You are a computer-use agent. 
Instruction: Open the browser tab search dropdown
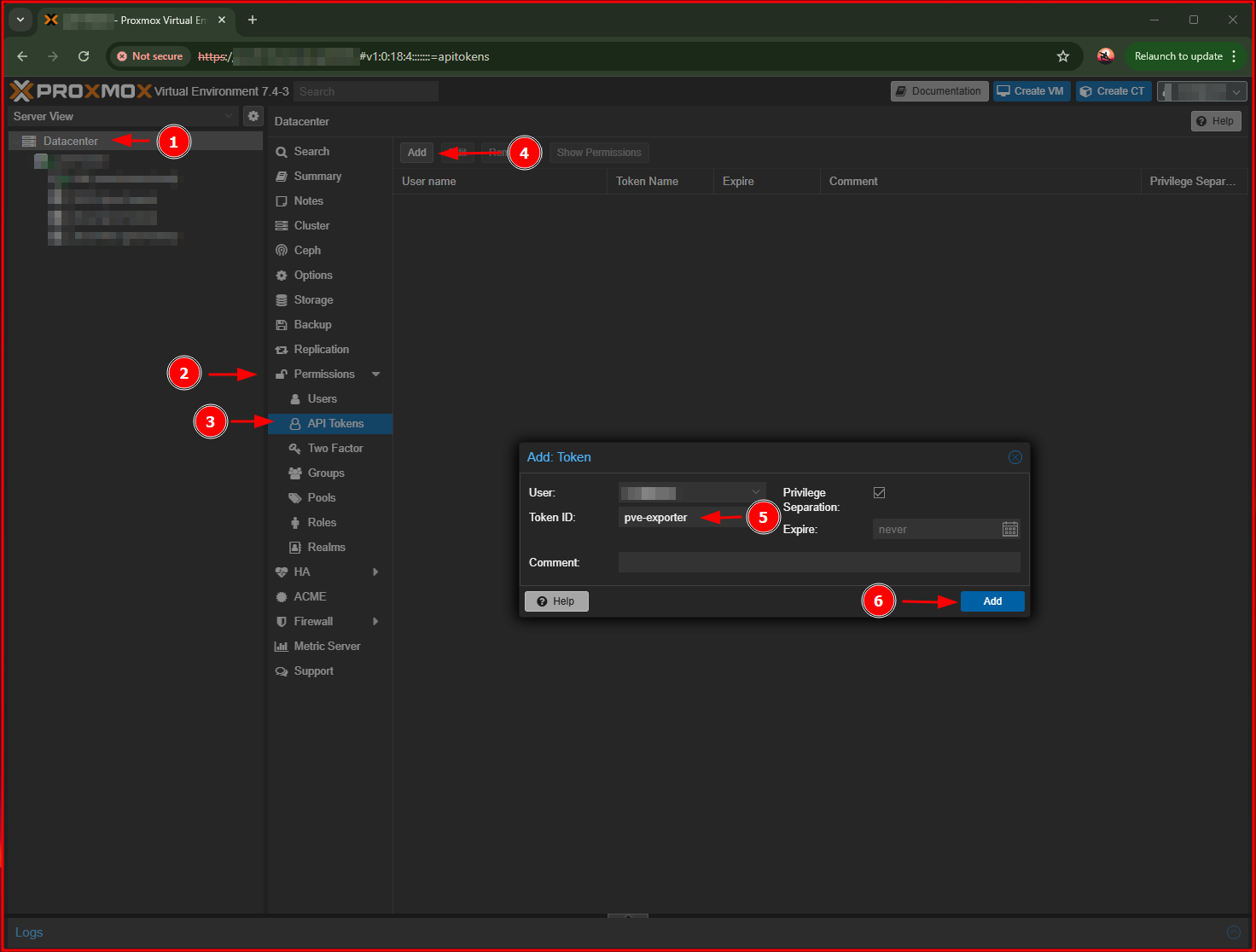pos(20,20)
